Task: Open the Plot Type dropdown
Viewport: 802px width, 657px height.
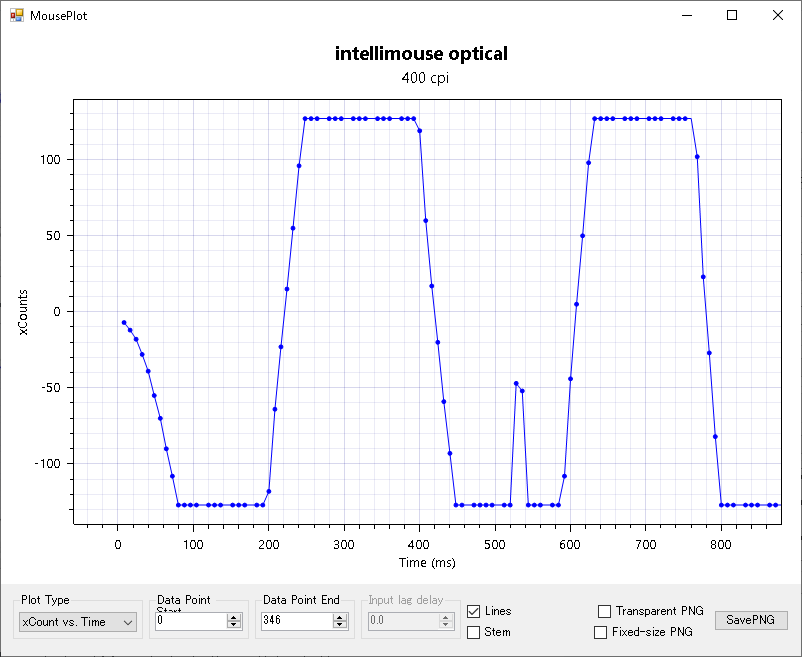Action: pyautogui.click(x=78, y=622)
